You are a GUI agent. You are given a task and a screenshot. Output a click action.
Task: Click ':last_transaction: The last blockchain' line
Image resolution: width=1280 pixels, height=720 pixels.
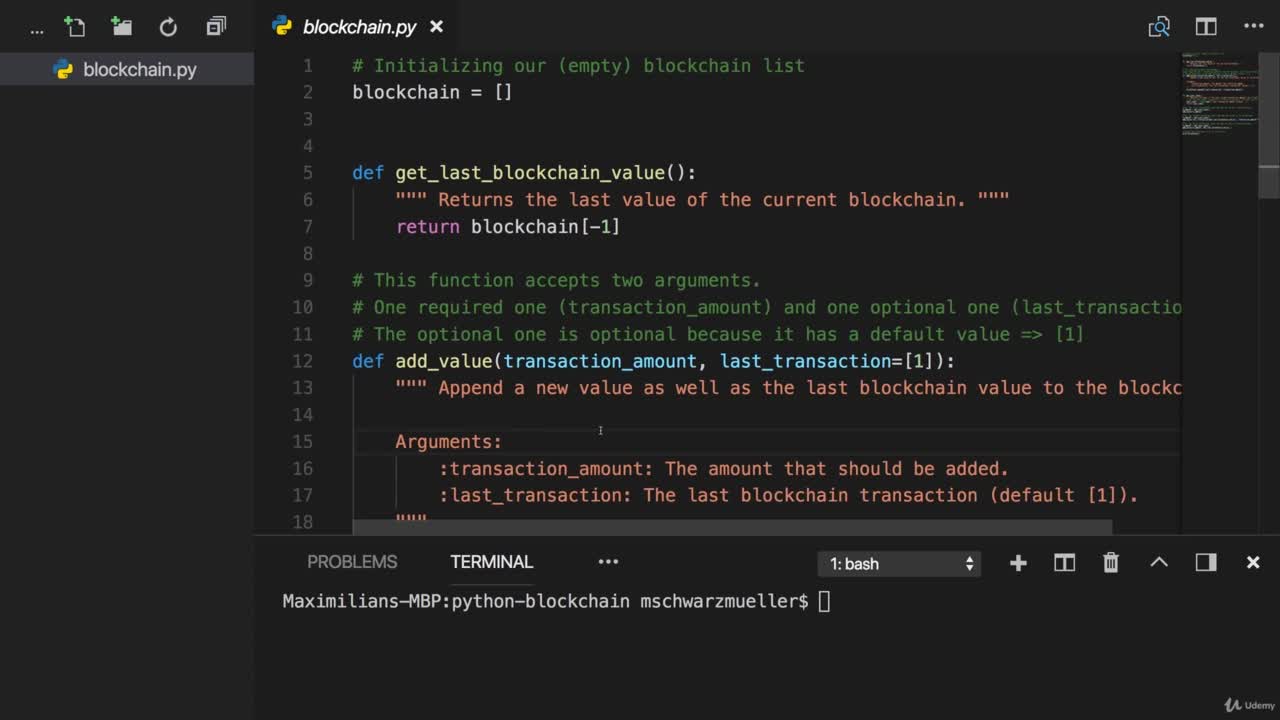788,496
